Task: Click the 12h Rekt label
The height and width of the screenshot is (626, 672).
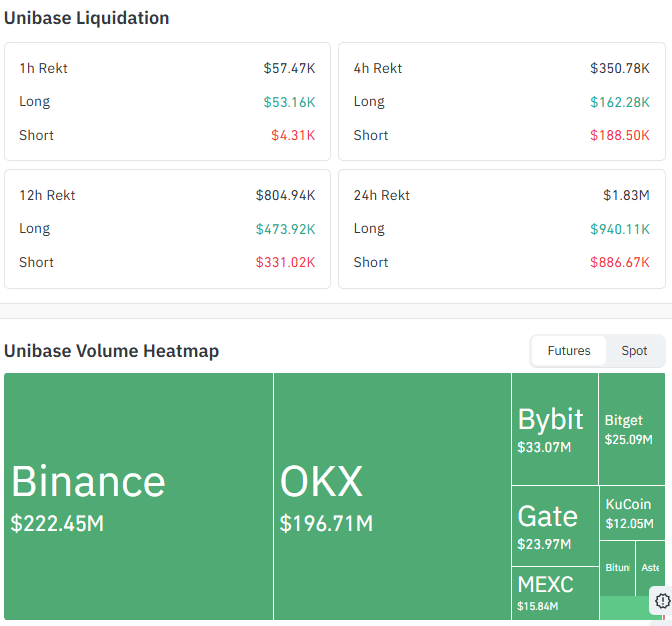Action: click(x=47, y=195)
